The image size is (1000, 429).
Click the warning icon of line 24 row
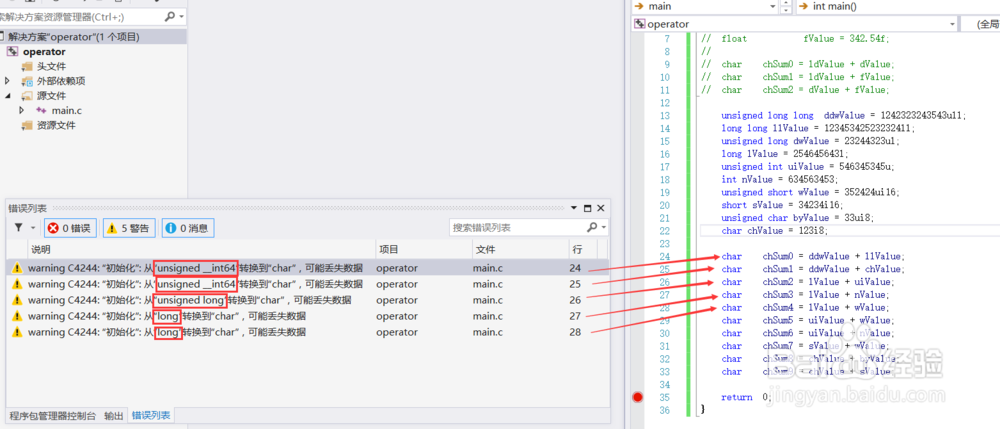pos(17,268)
